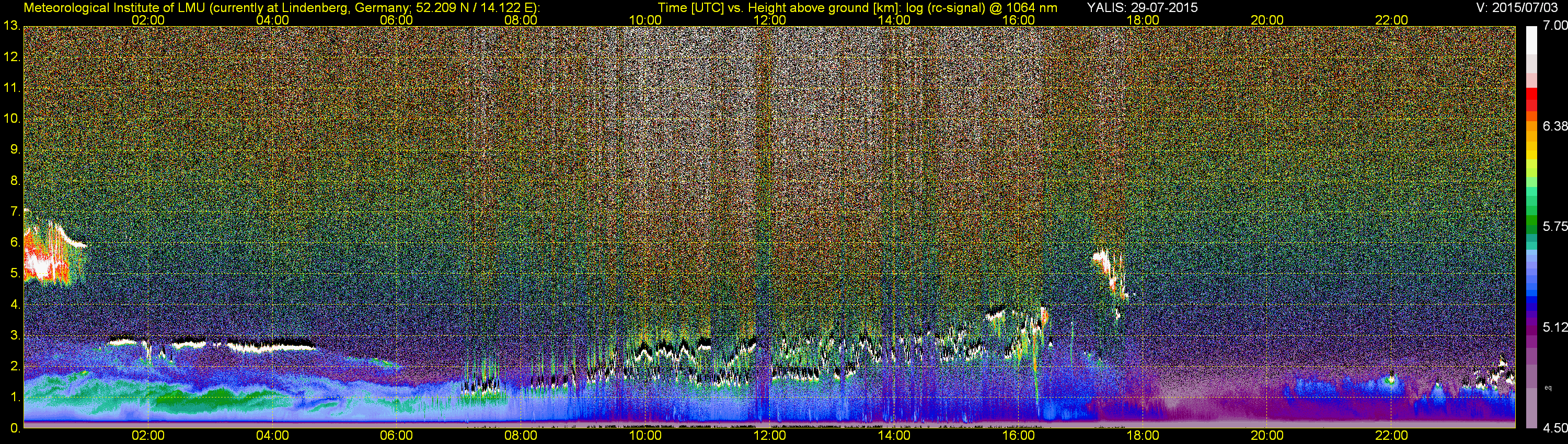Image resolution: width=1568 pixels, height=444 pixels.
Task: Click the 4 km height axis label
Action: [15, 305]
